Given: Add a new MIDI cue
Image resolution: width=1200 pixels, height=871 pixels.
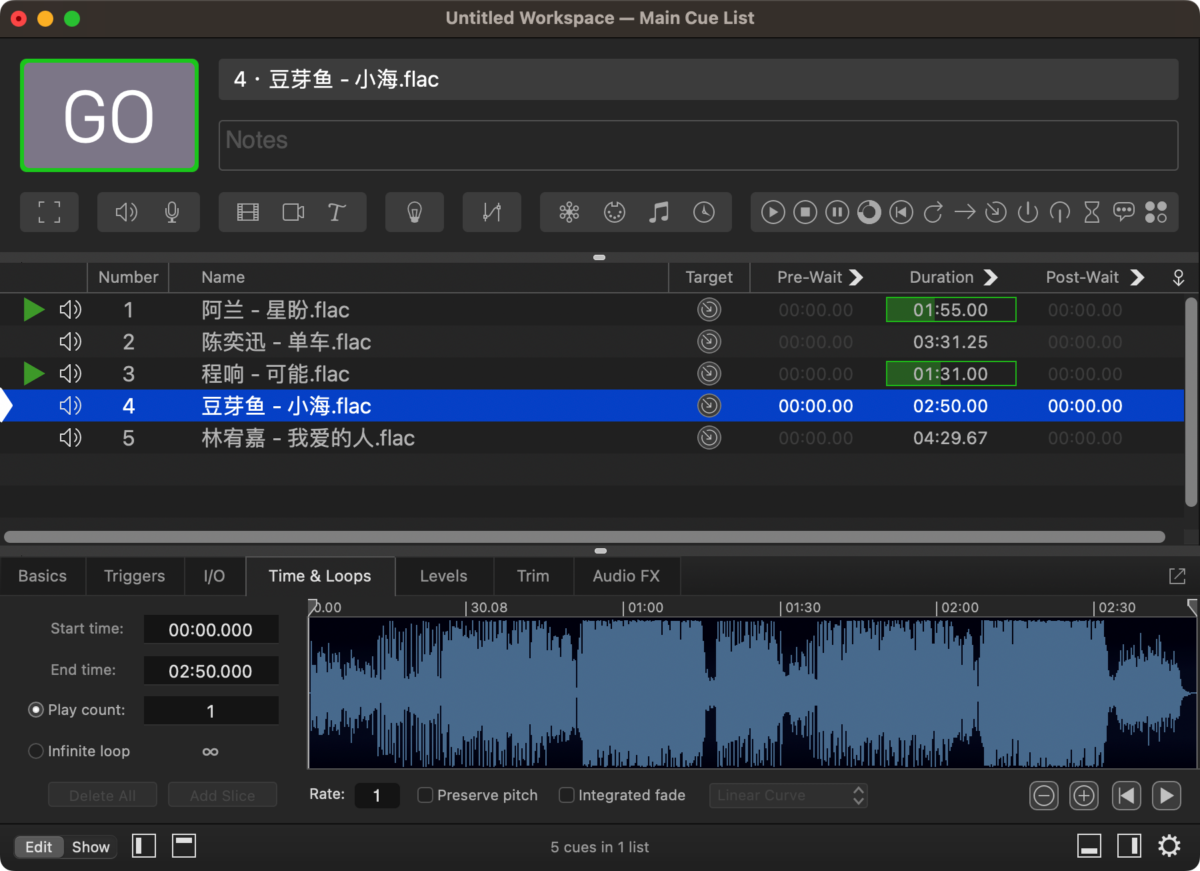Looking at the screenshot, I should pyautogui.click(x=614, y=212).
